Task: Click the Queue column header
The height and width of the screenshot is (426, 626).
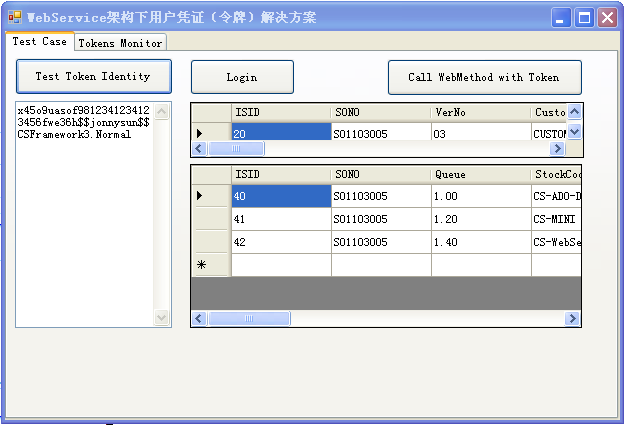Action: click(480, 174)
